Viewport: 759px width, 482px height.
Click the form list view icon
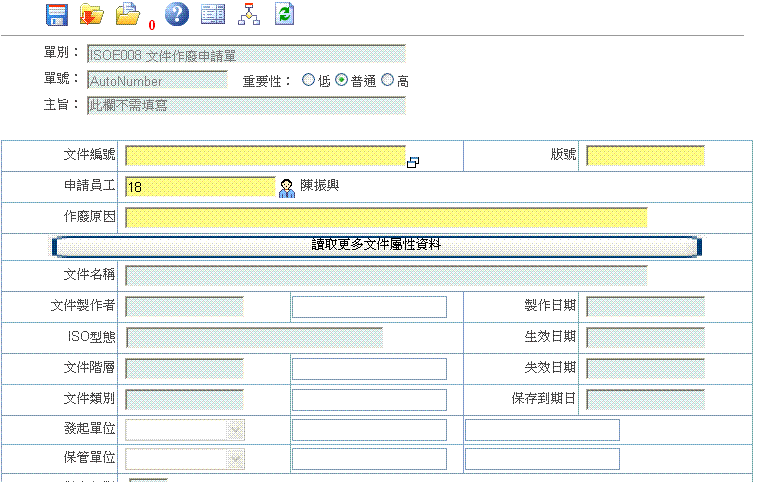point(212,14)
